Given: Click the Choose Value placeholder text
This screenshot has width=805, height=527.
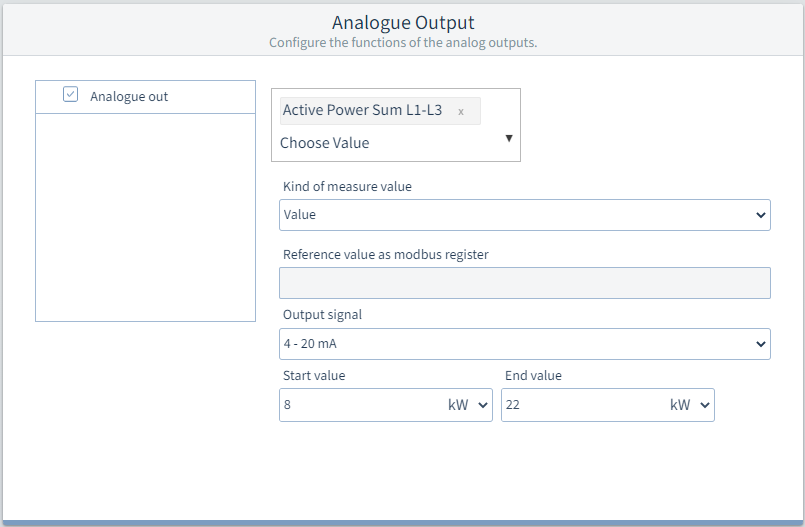Looking at the screenshot, I should coord(324,143).
